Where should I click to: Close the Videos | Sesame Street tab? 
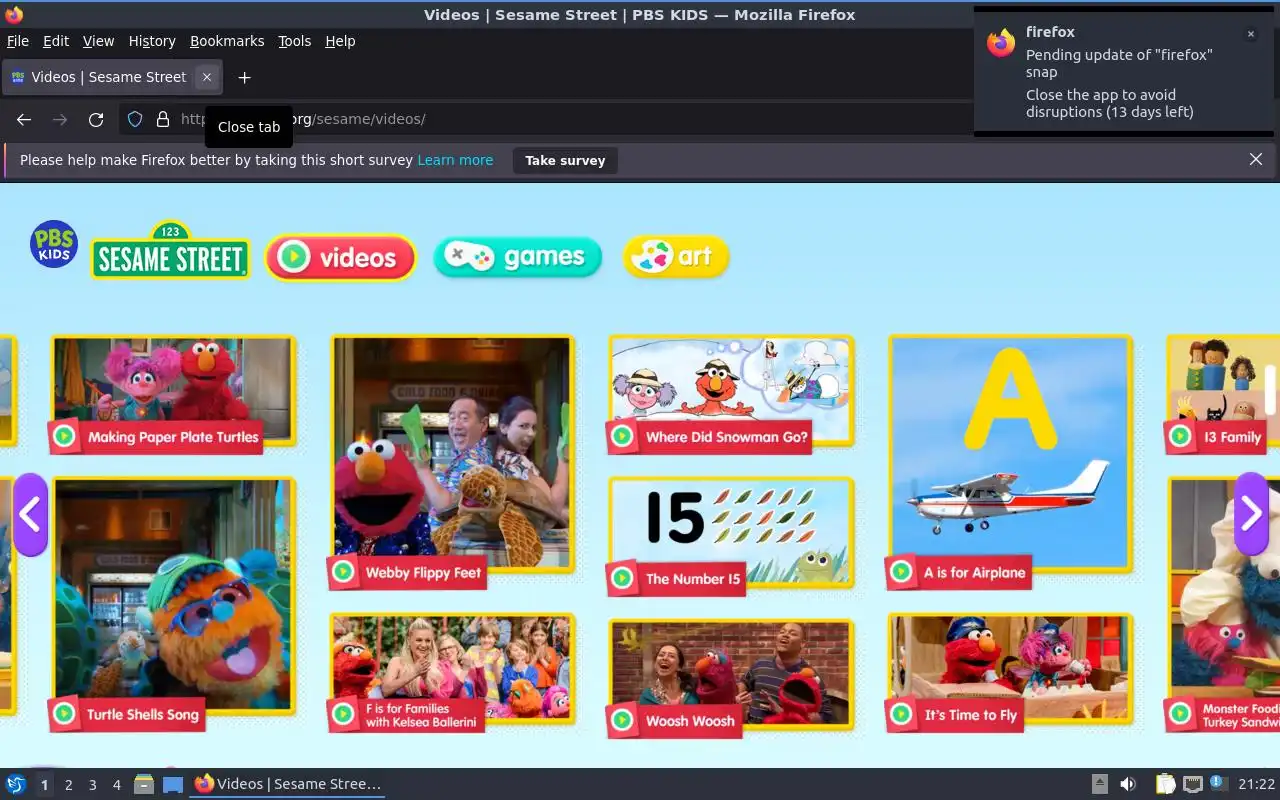(x=206, y=77)
